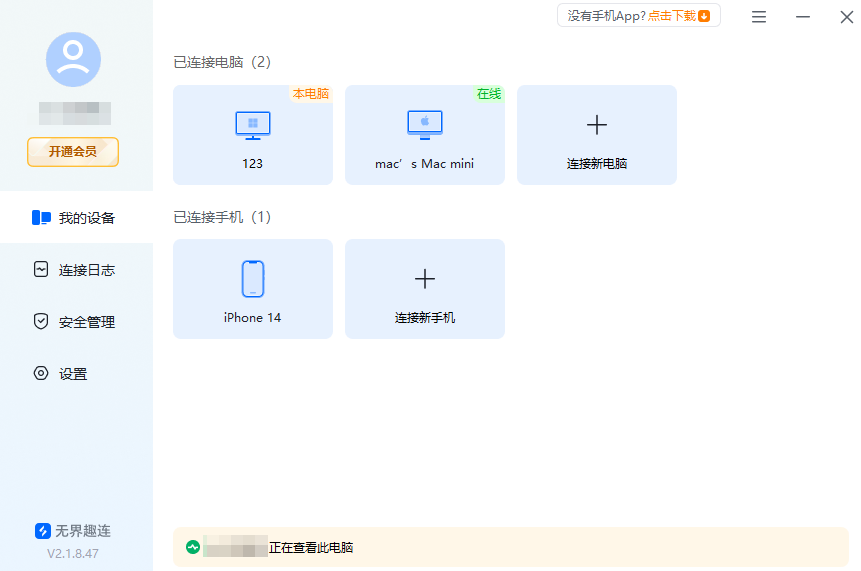Click the 我的设备 devices icon

click(41, 217)
